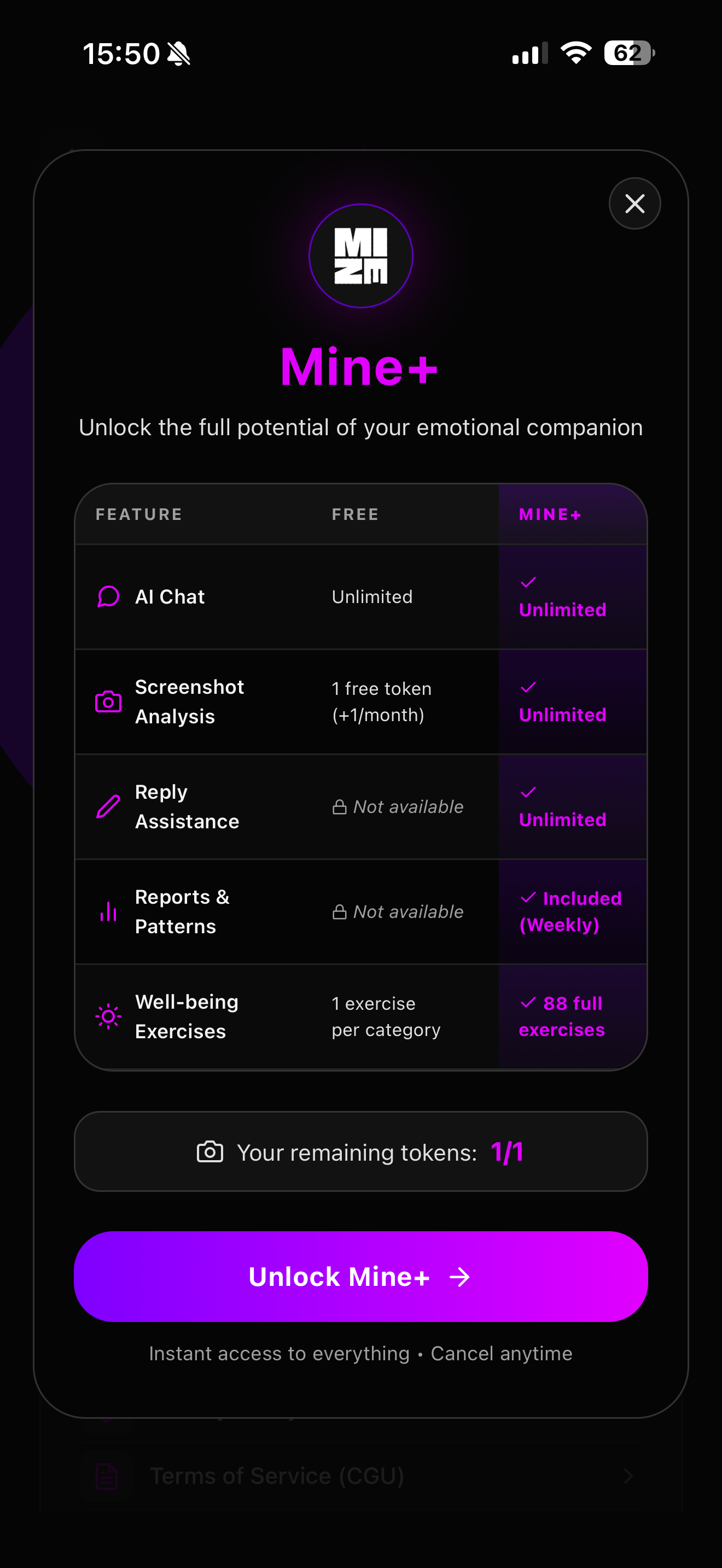The width and height of the screenshot is (722, 1568).
Task: Tap the AI Chat speech bubble icon
Action: tap(108, 596)
